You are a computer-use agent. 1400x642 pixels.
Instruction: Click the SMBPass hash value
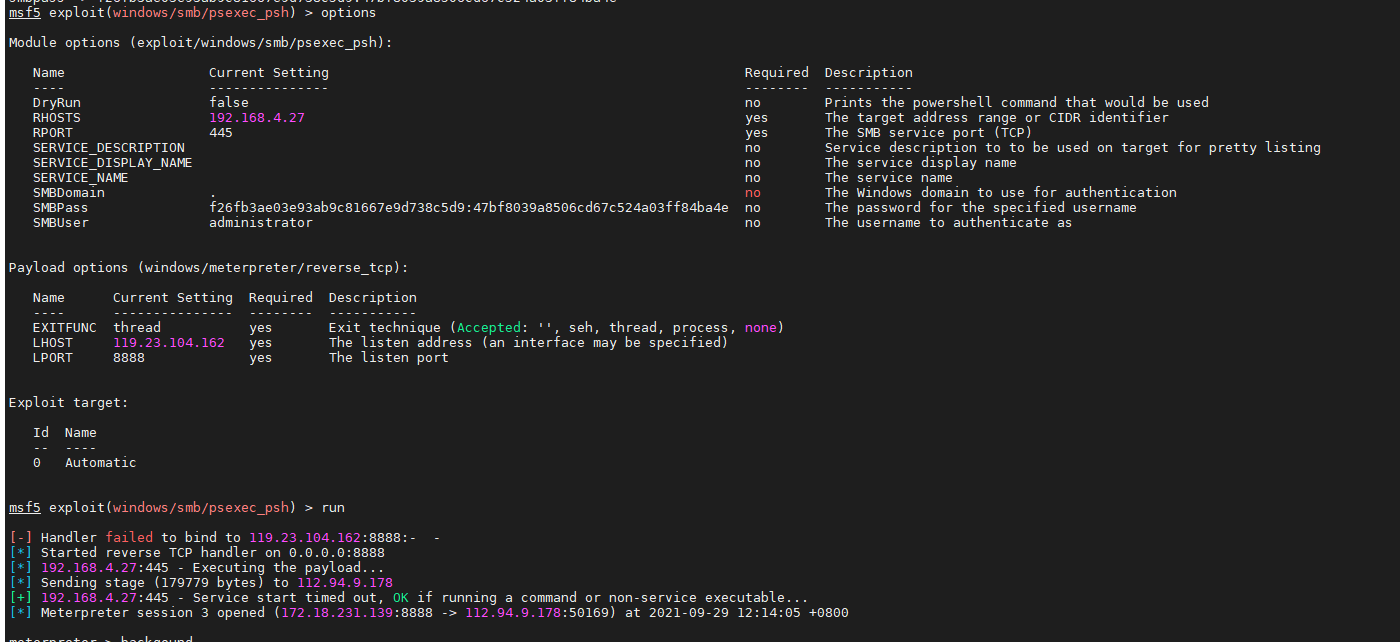(469, 207)
